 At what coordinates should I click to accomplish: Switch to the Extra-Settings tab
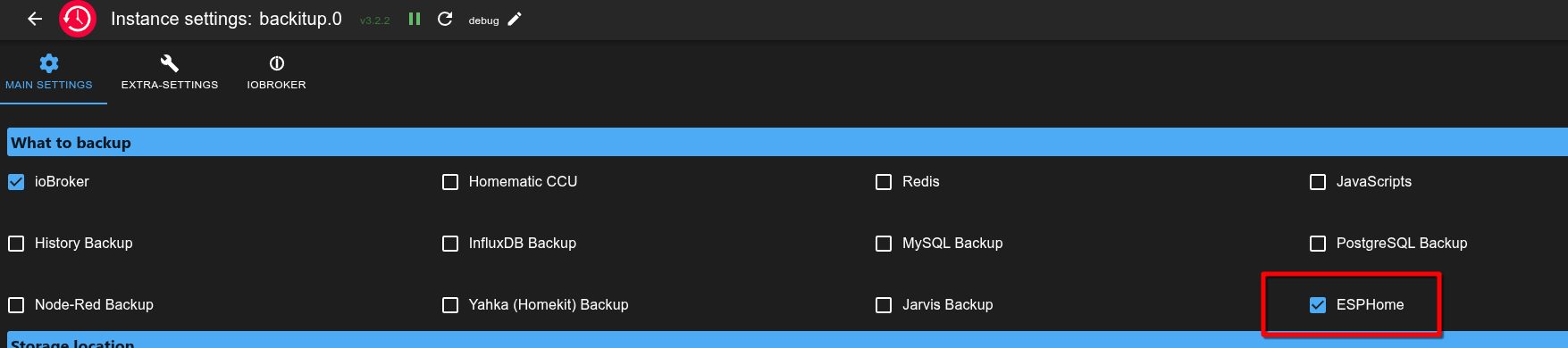[170, 73]
